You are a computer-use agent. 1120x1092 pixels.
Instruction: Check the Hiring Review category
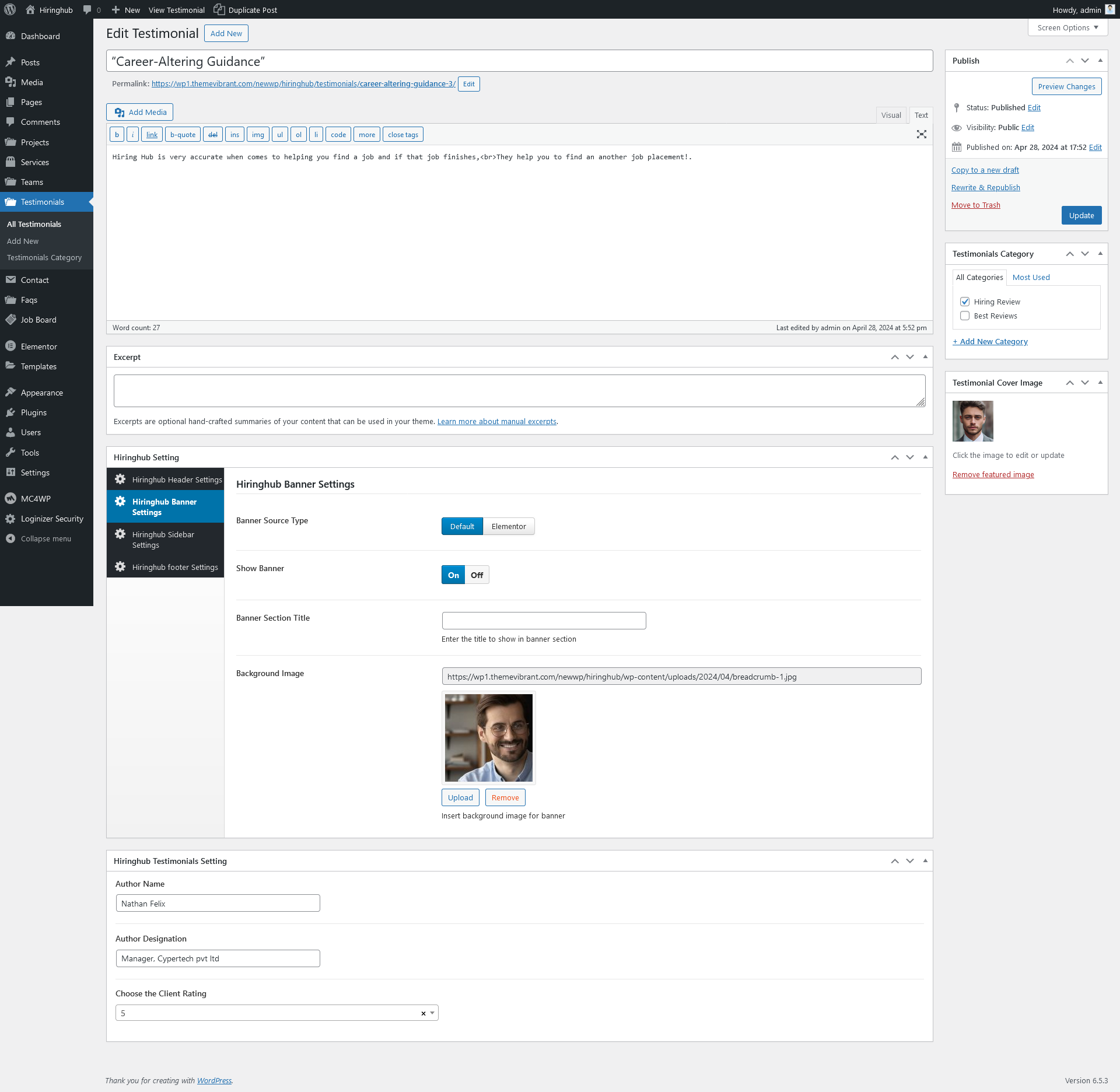click(965, 302)
